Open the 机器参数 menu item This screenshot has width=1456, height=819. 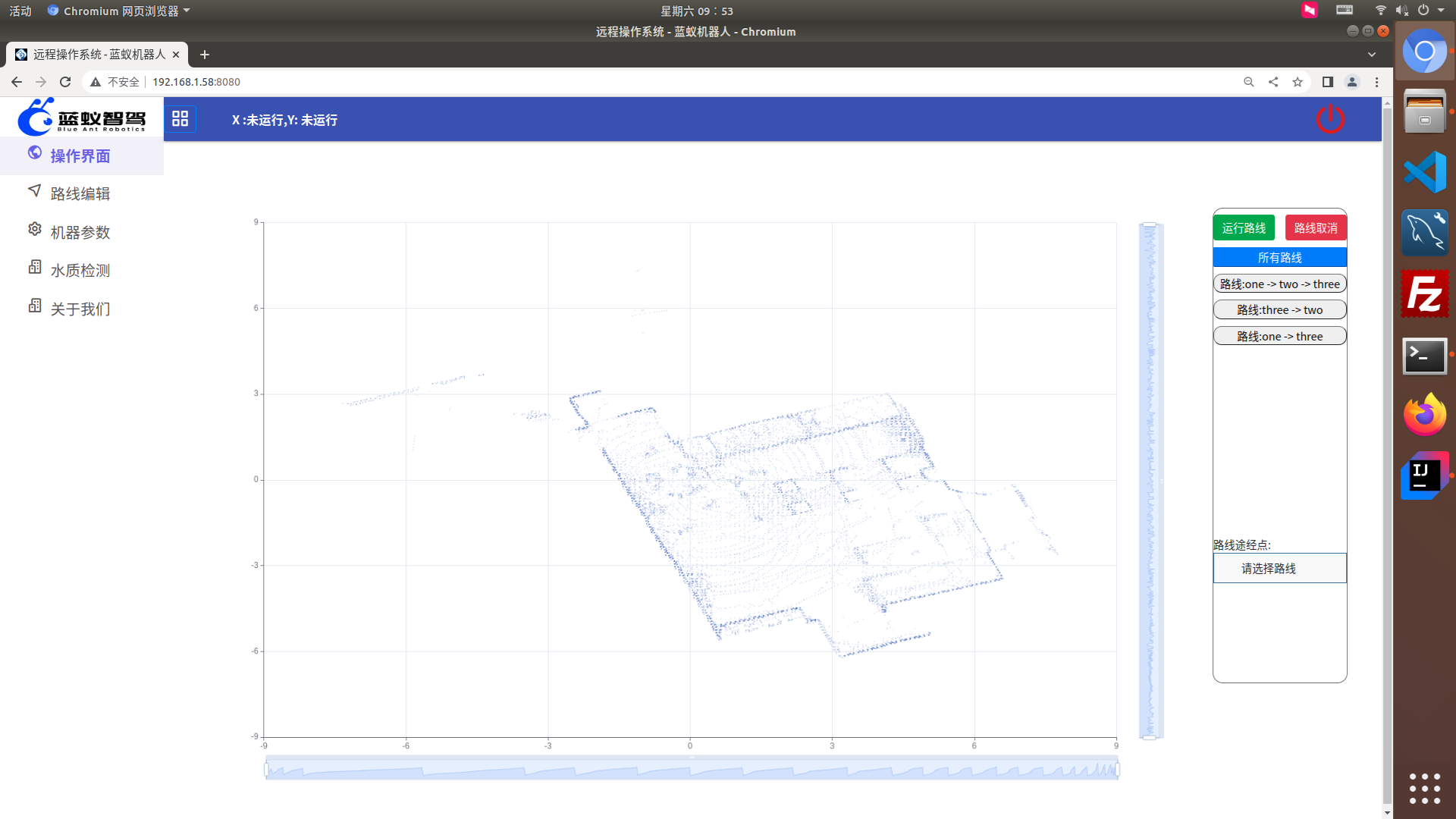coord(82,232)
